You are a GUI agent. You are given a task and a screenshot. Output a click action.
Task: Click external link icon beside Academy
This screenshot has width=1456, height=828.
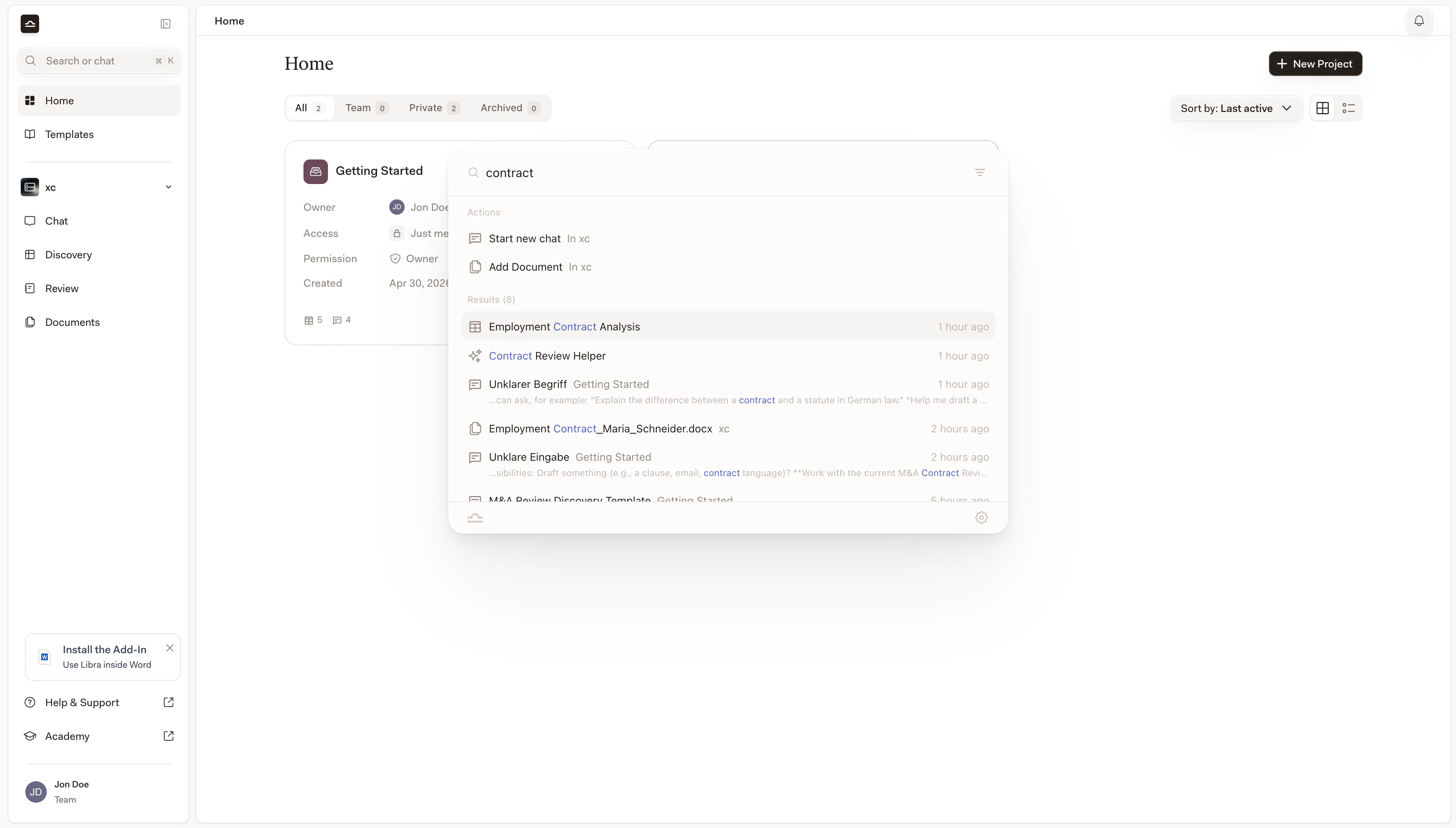click(x=168, y=736)
